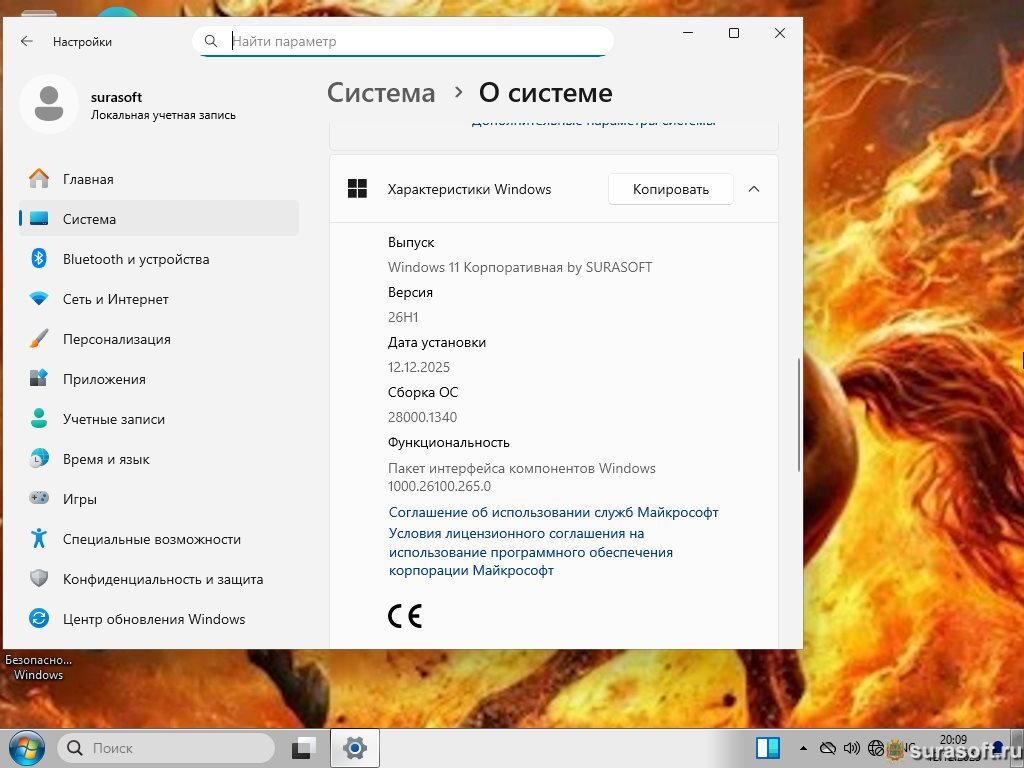Select Bluetooth и устройства in sidebar
1024x768 pixels.
click(x=135, y=259)
